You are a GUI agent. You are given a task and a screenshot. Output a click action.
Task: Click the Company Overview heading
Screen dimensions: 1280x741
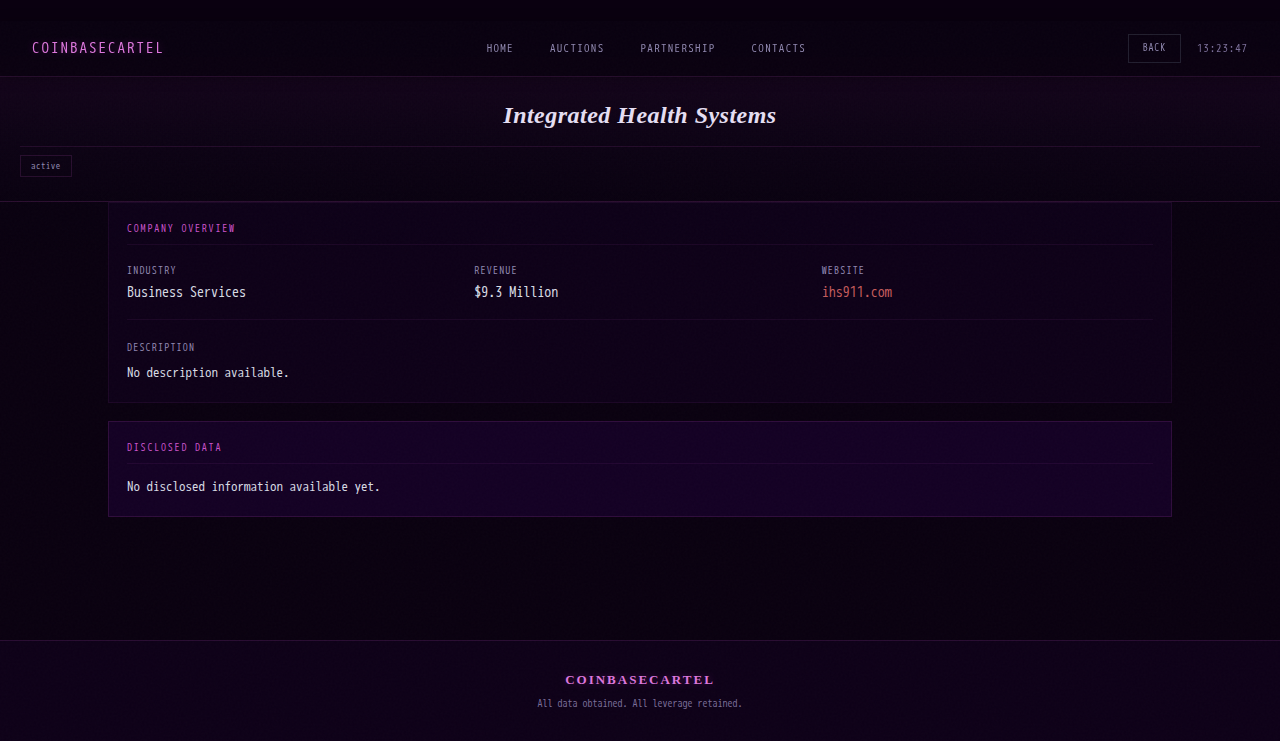pyautogui.click(x=181, y=228)
